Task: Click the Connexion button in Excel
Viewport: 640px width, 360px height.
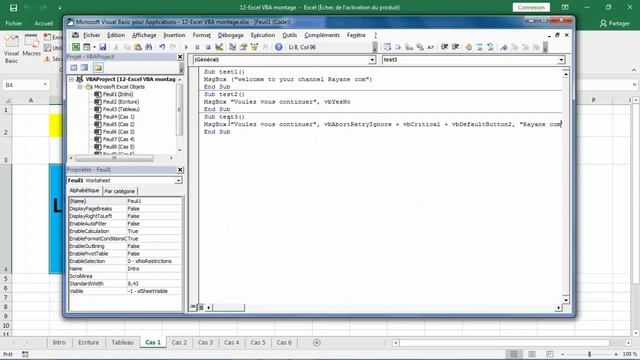Action: [531, 7]
